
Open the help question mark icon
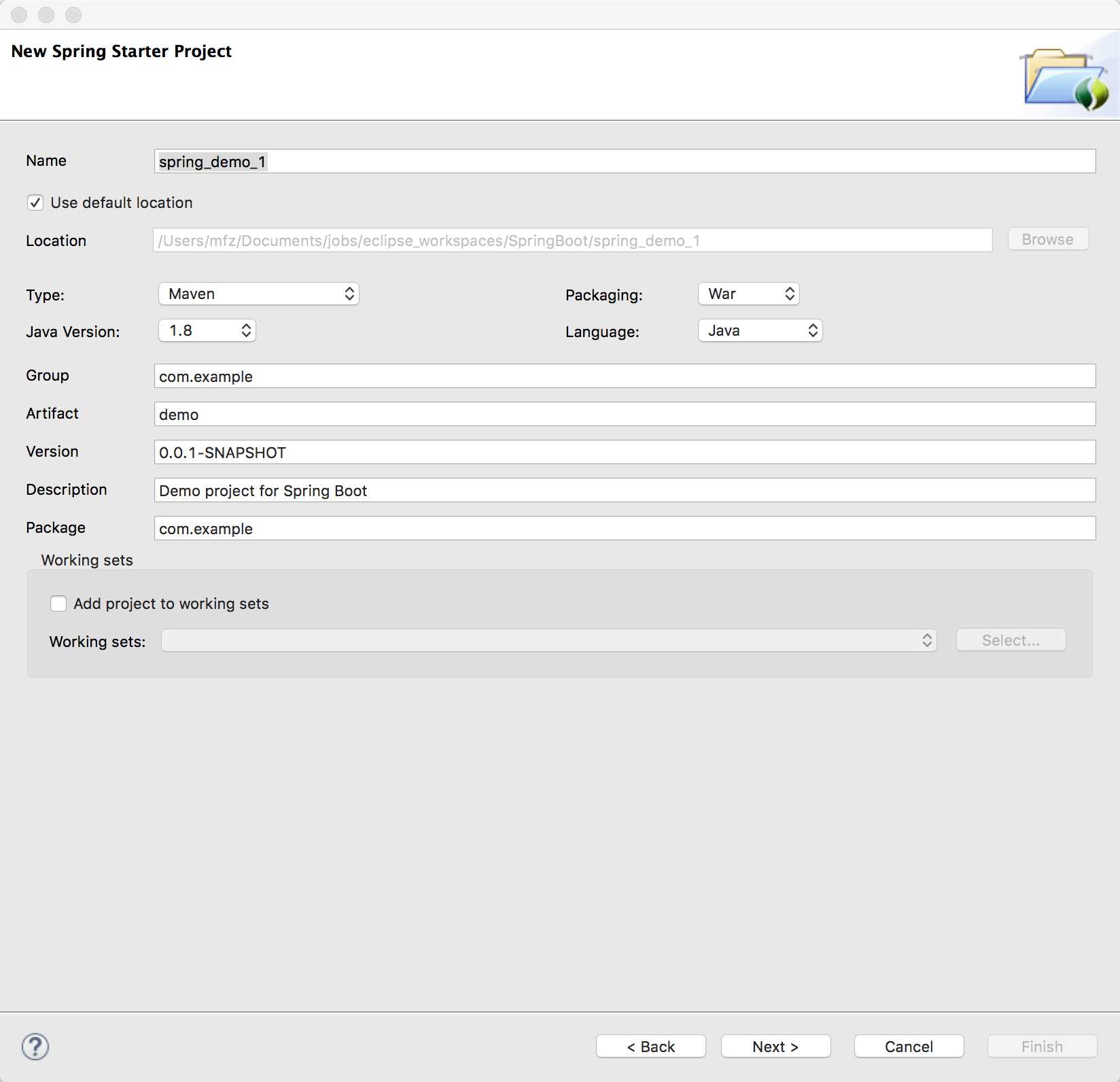pyautogui.click(x=35, y=1047)
